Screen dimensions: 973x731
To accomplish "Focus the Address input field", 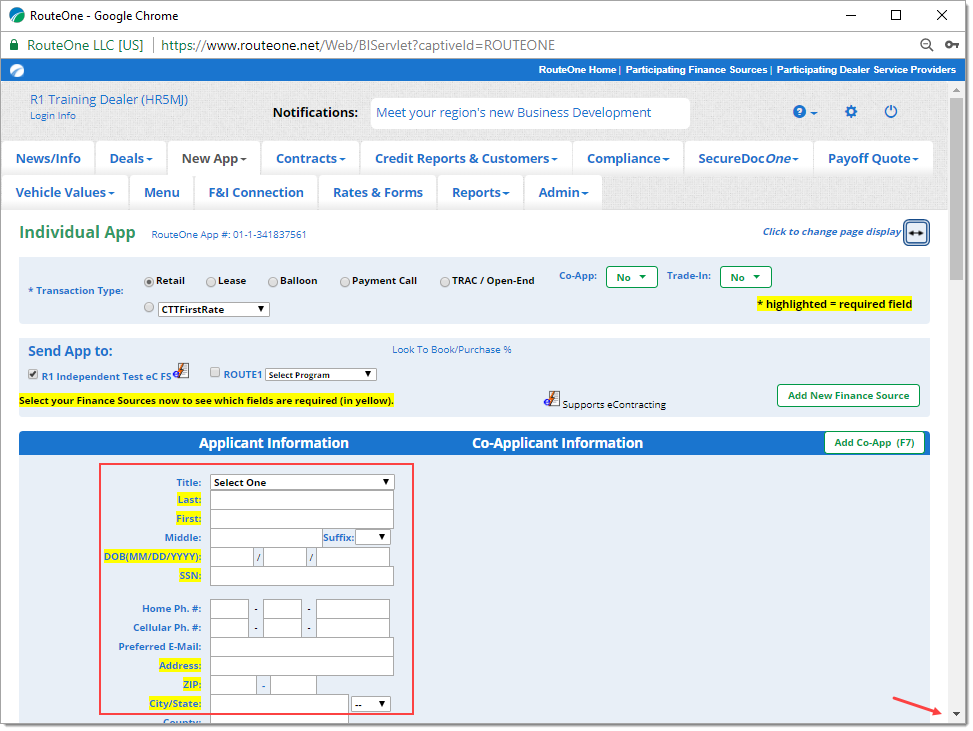I will [302, 666].
